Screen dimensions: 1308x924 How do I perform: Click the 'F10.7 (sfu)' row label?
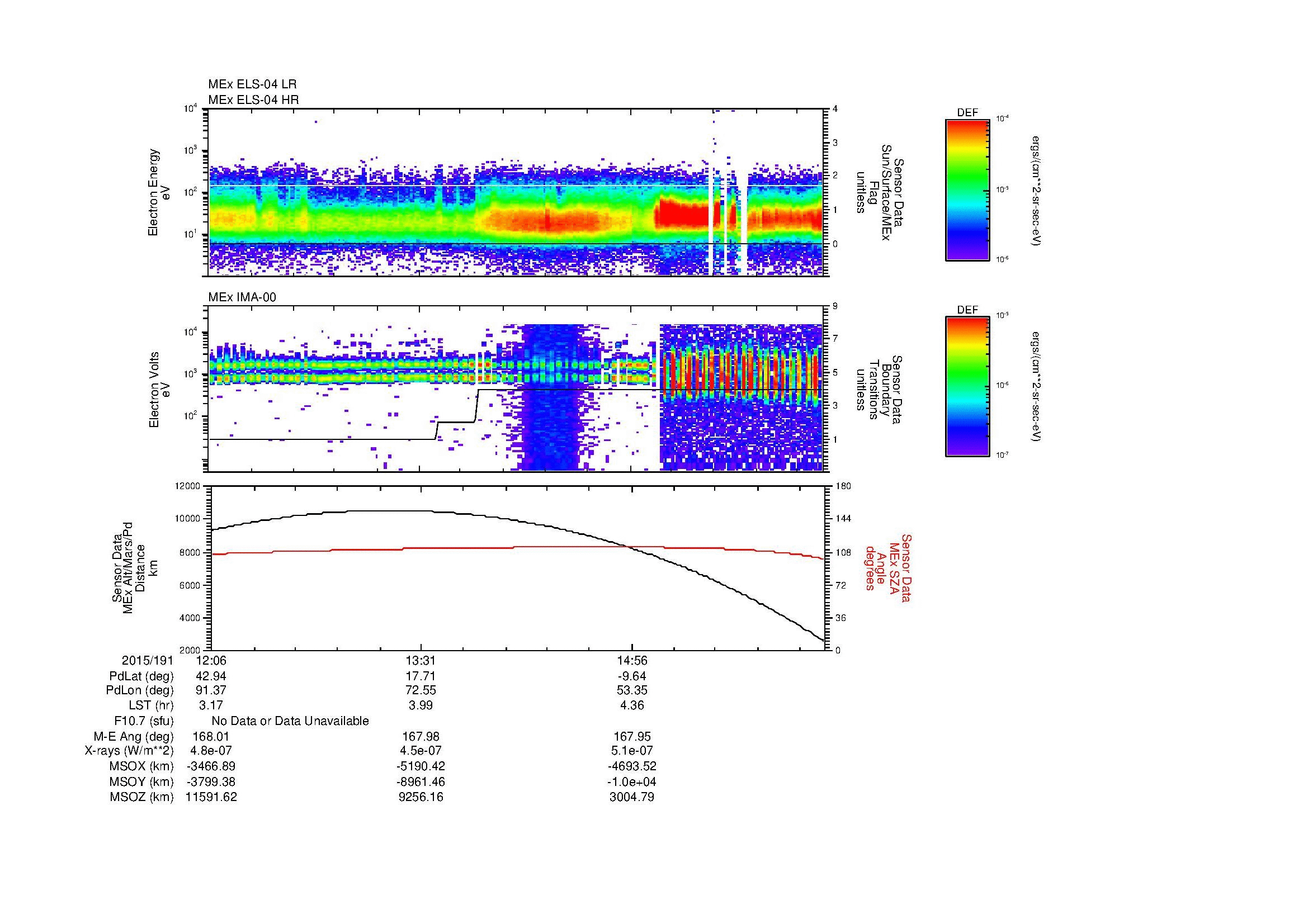pyautogui.click(x=144, y=721)
